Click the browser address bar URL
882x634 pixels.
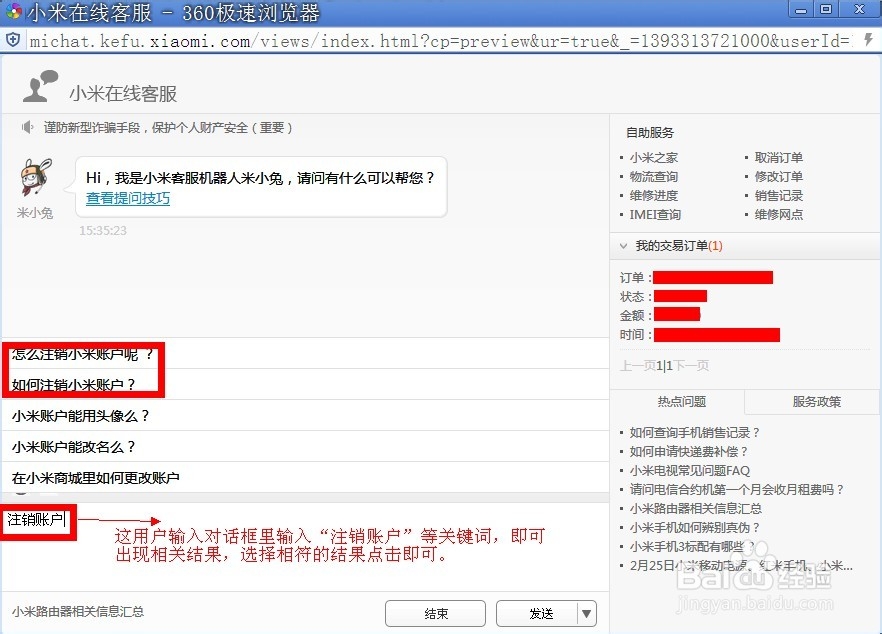point(440,41)
